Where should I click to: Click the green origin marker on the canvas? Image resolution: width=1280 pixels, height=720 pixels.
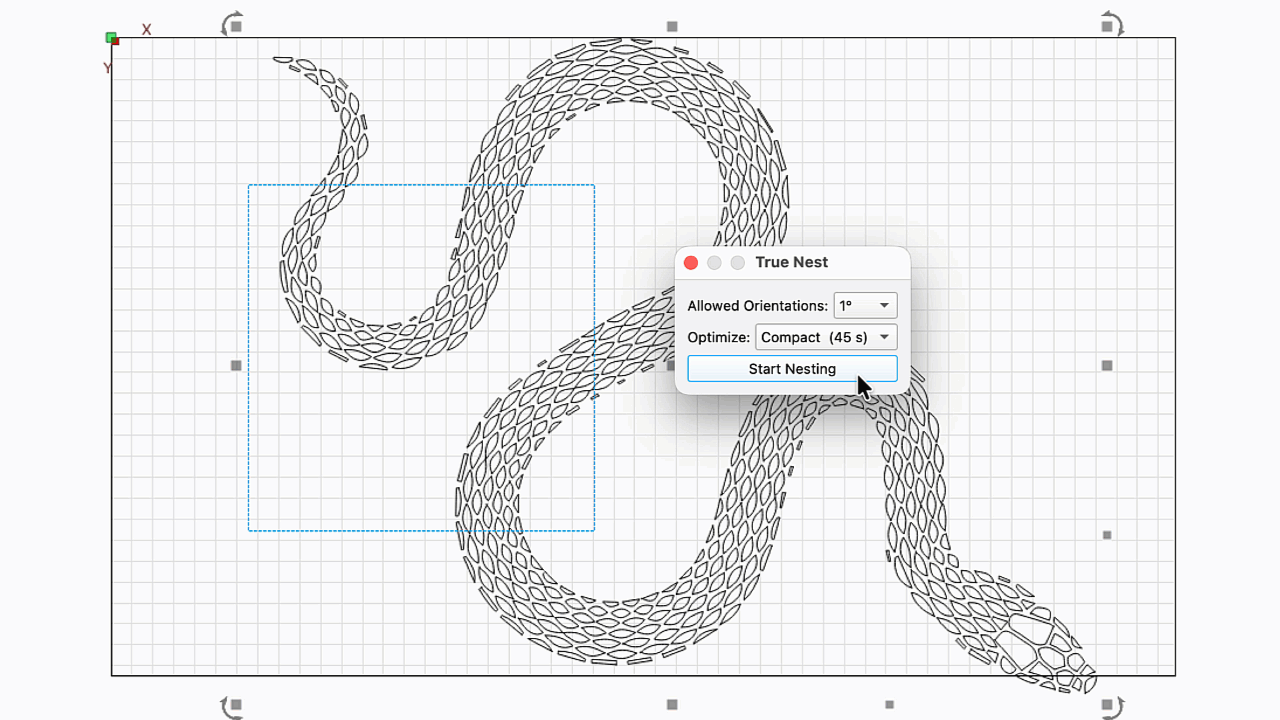click(x=111, y=38)
